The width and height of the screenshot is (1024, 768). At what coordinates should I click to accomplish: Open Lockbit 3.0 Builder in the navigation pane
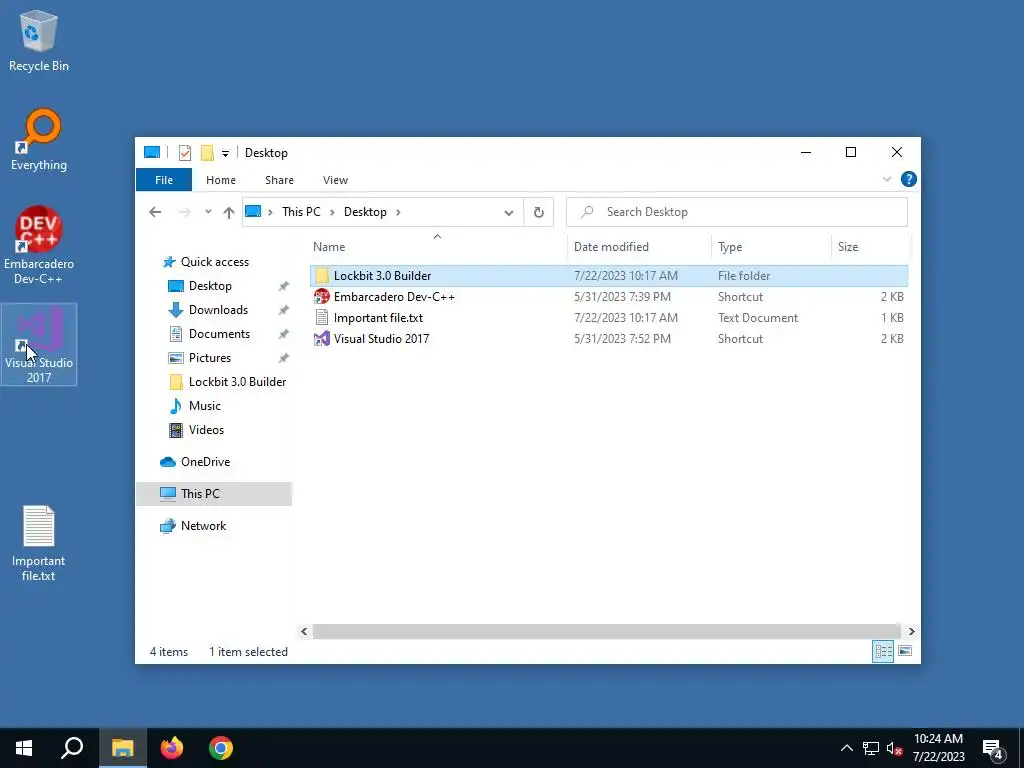pyautogui.click(x=227, y=382)
